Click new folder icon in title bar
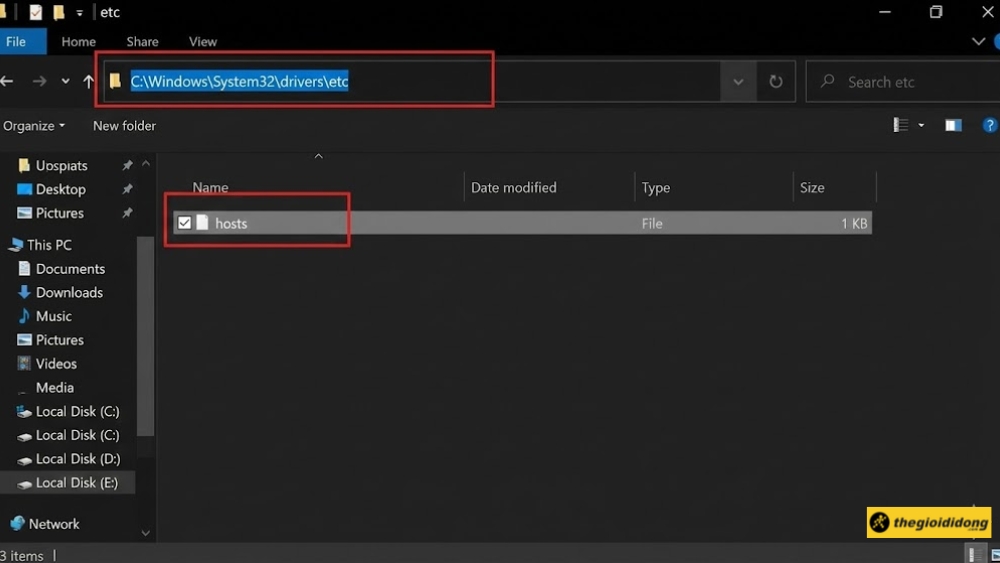Image resolution: width=1000 pixels, height=563 pixels. coord(59,12)
